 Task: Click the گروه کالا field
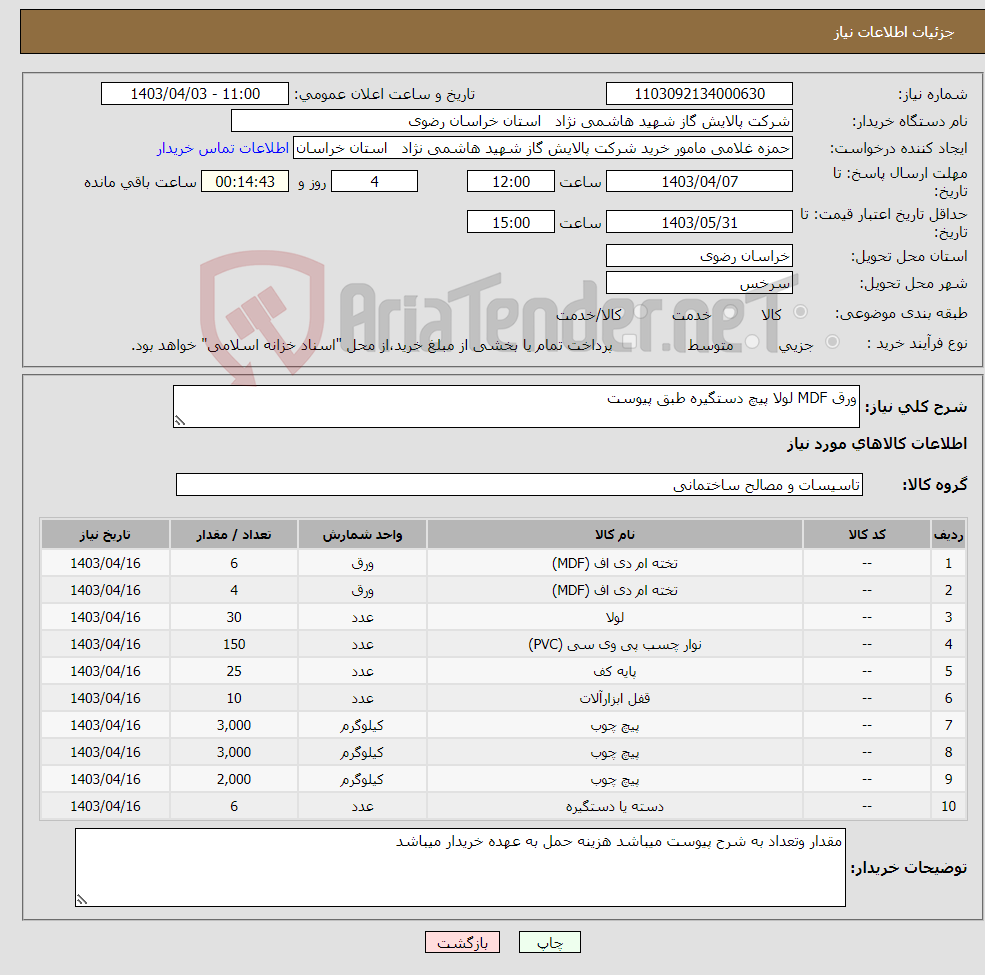(519, 484)
